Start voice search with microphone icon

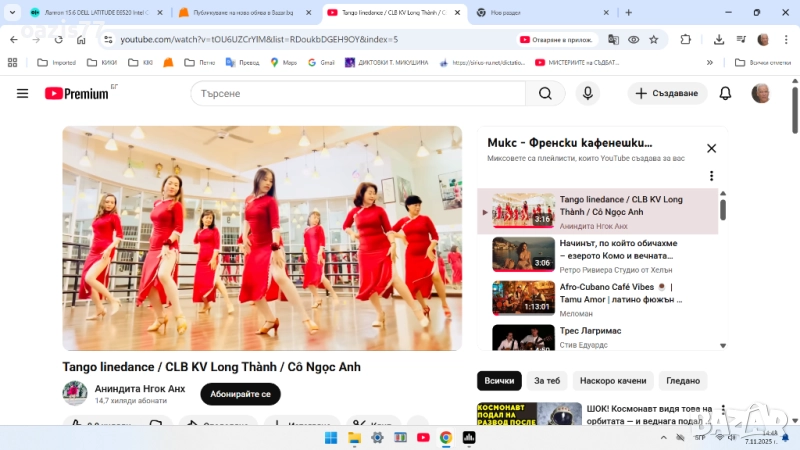587,93
